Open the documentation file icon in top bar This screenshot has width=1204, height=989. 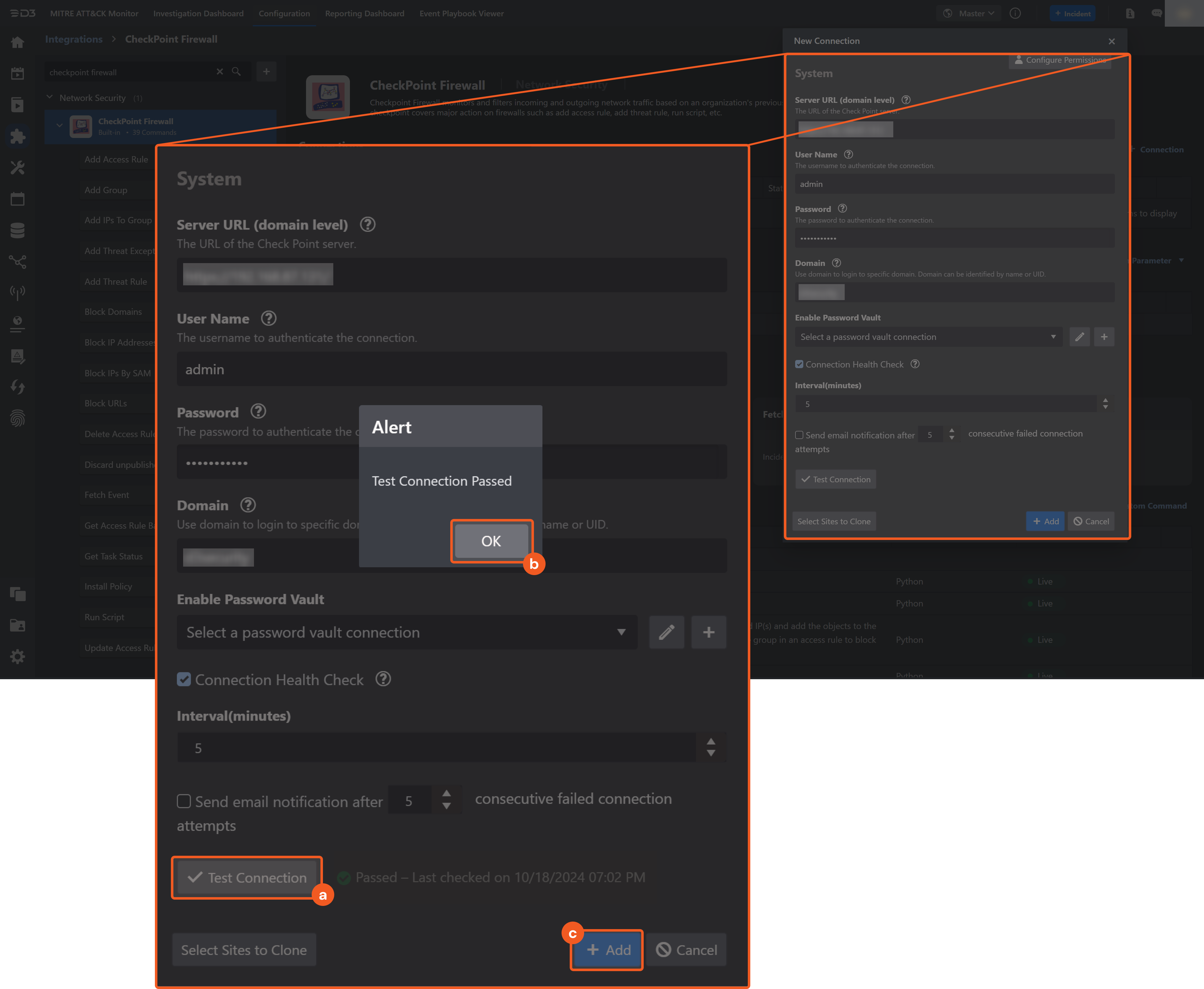[1130, 13]
